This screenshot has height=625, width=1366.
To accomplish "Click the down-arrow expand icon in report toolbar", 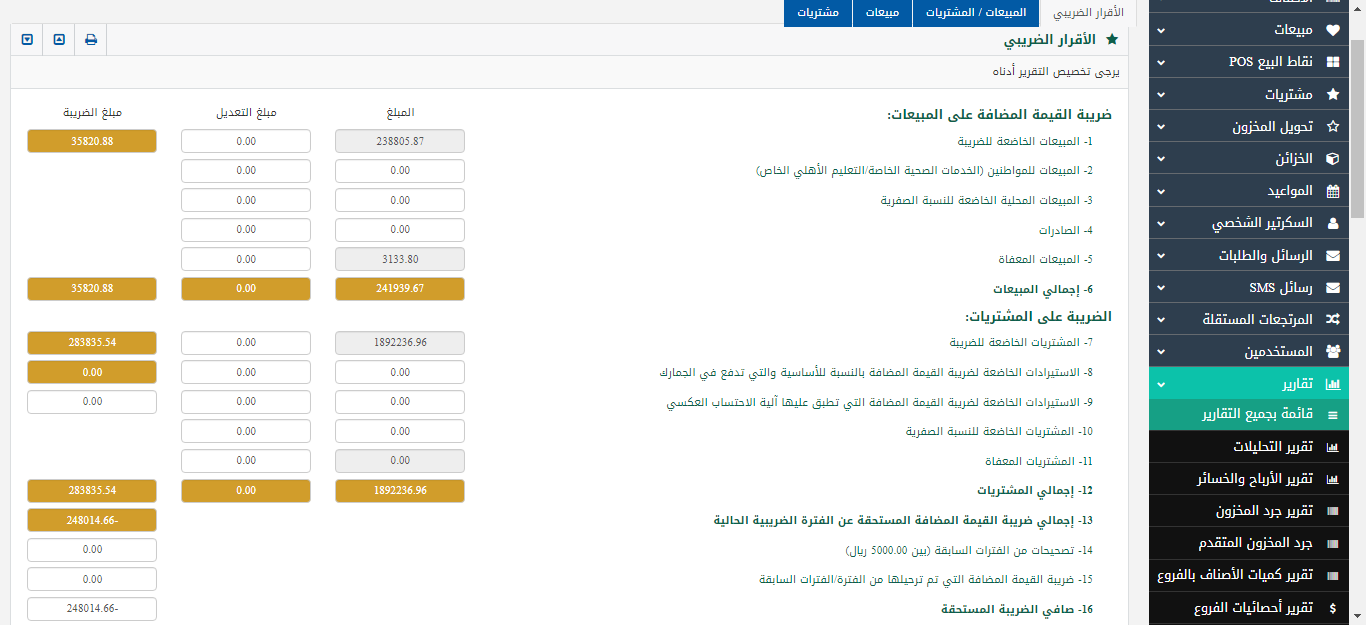I will [x=27, y=40].
